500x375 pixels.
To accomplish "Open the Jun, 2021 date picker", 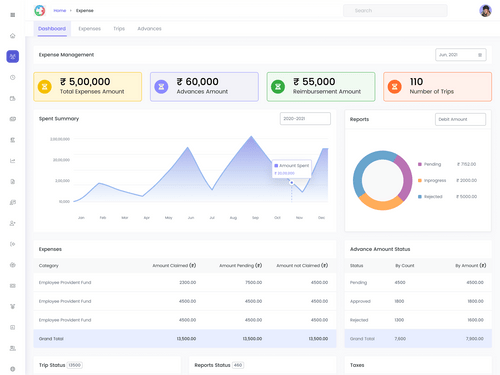I will point(461,55).
